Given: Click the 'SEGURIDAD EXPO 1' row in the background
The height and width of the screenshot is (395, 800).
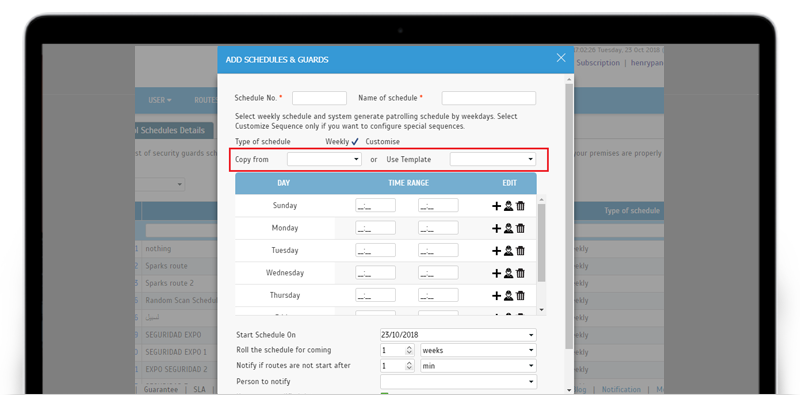Looking at the screenshot, I should (x=176, y=352).
